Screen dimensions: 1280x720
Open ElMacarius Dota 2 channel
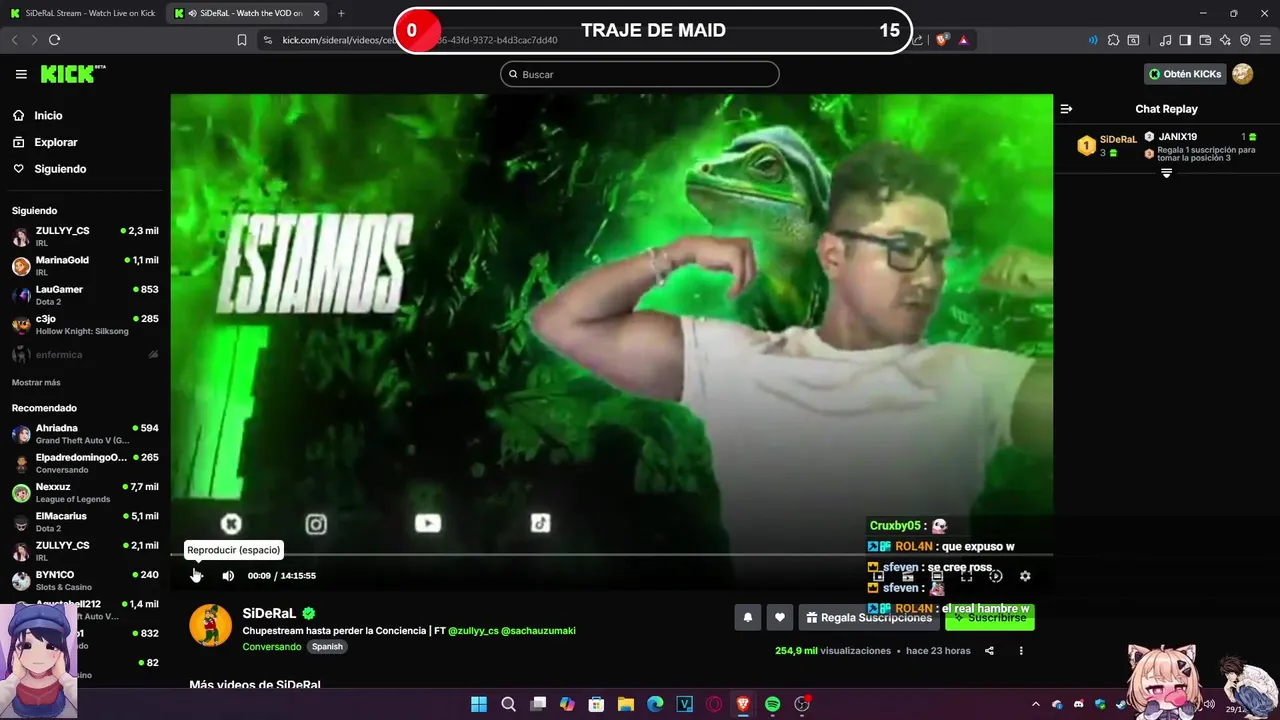[x=85, y=522]
